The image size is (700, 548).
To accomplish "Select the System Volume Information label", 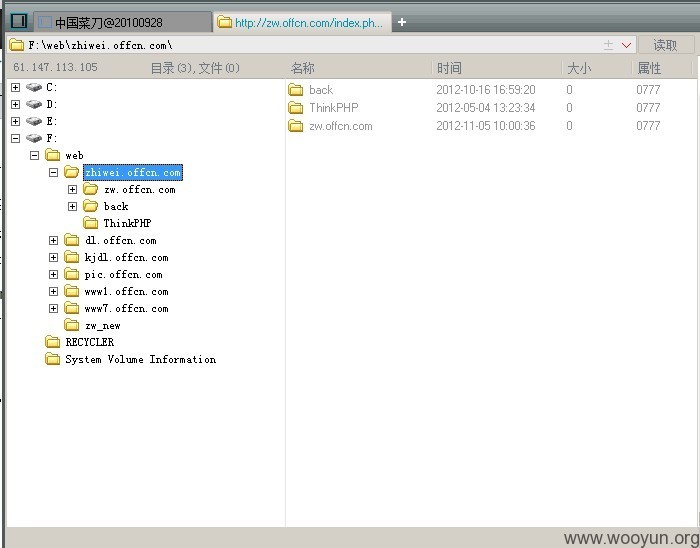I will coord(141,359).
